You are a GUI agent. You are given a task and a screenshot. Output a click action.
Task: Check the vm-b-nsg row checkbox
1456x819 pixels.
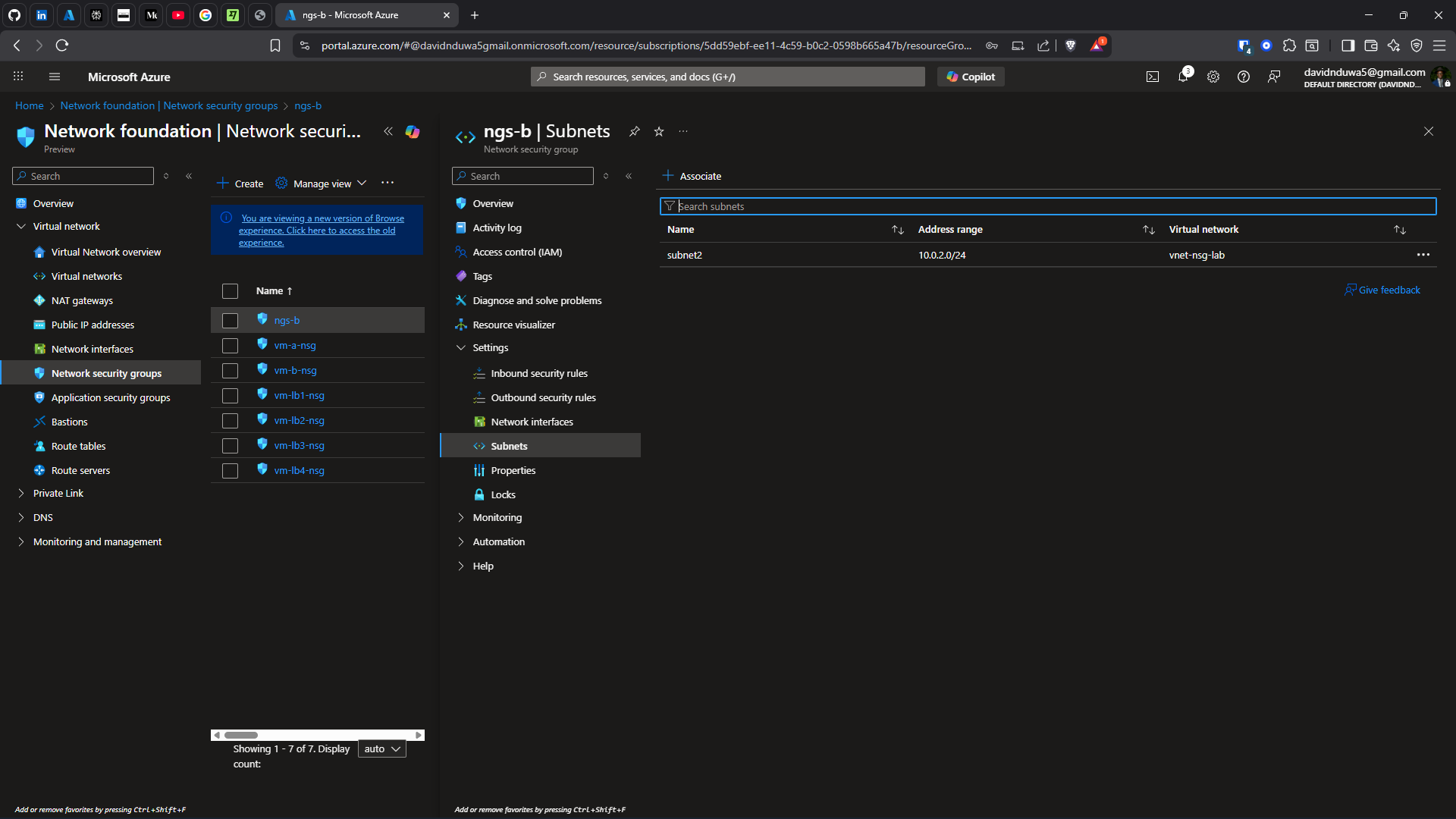pos(230,371)
